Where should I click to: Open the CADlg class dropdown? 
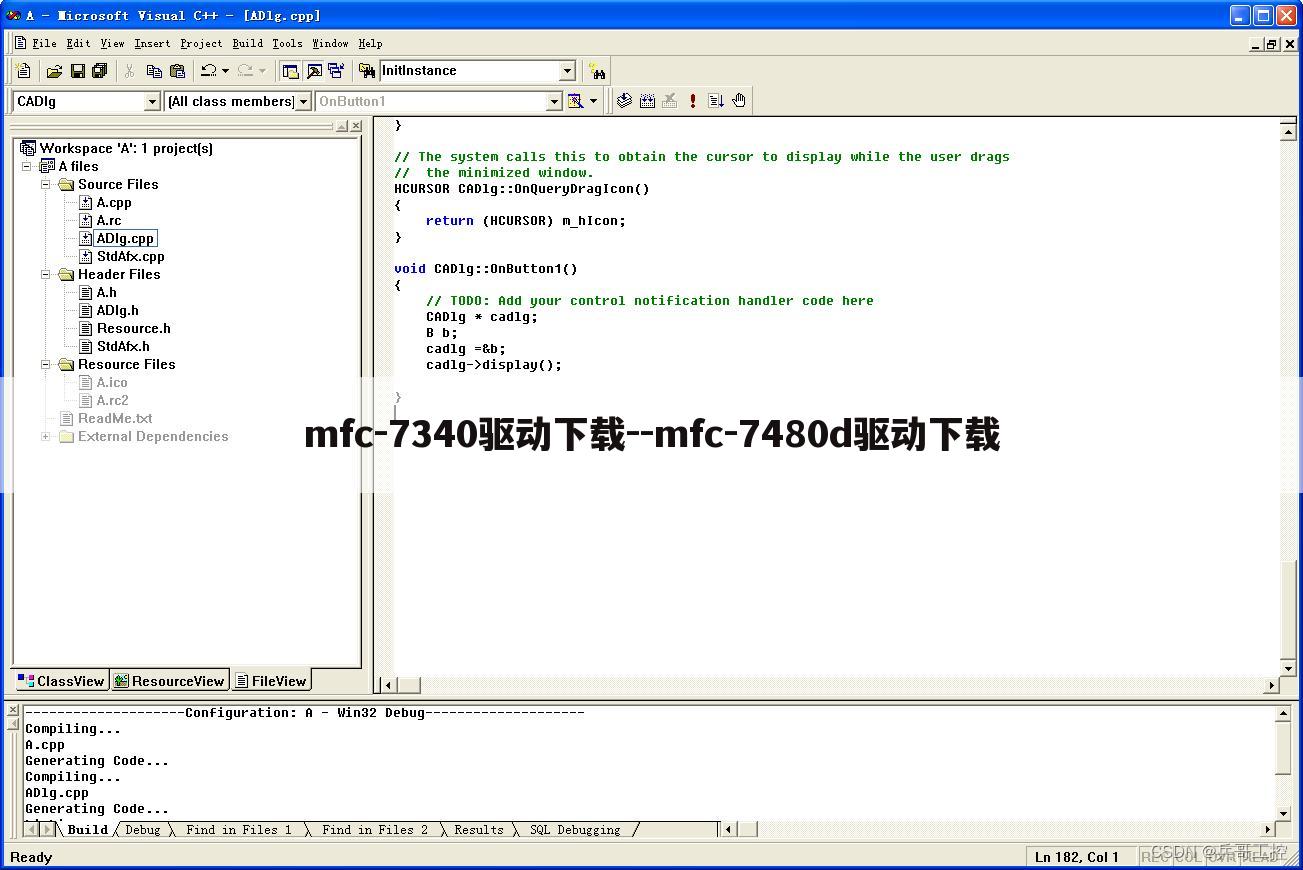(x=152, y=101)
